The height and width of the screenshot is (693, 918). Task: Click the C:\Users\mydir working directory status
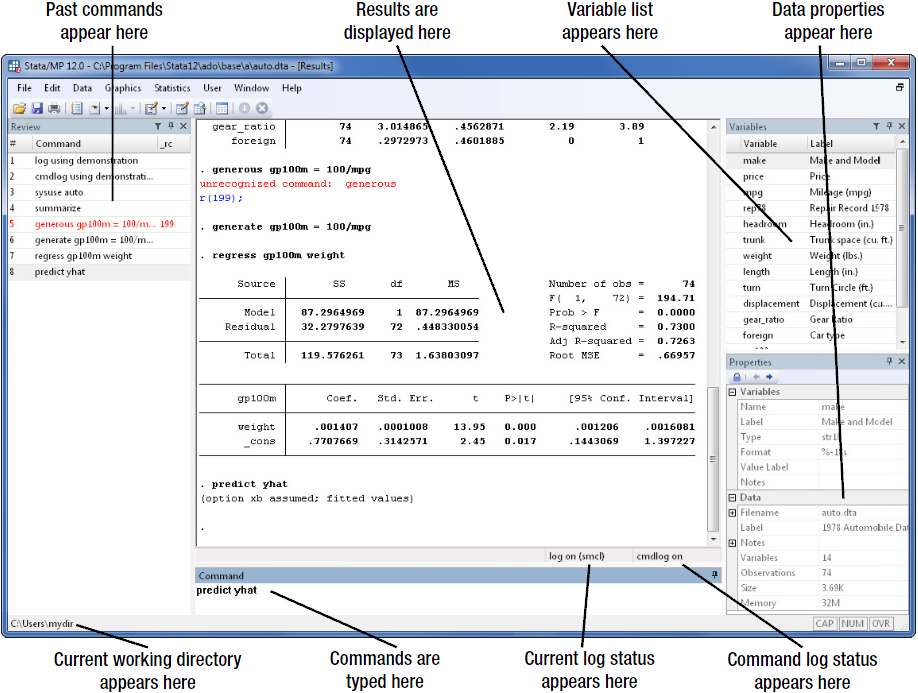42,623
